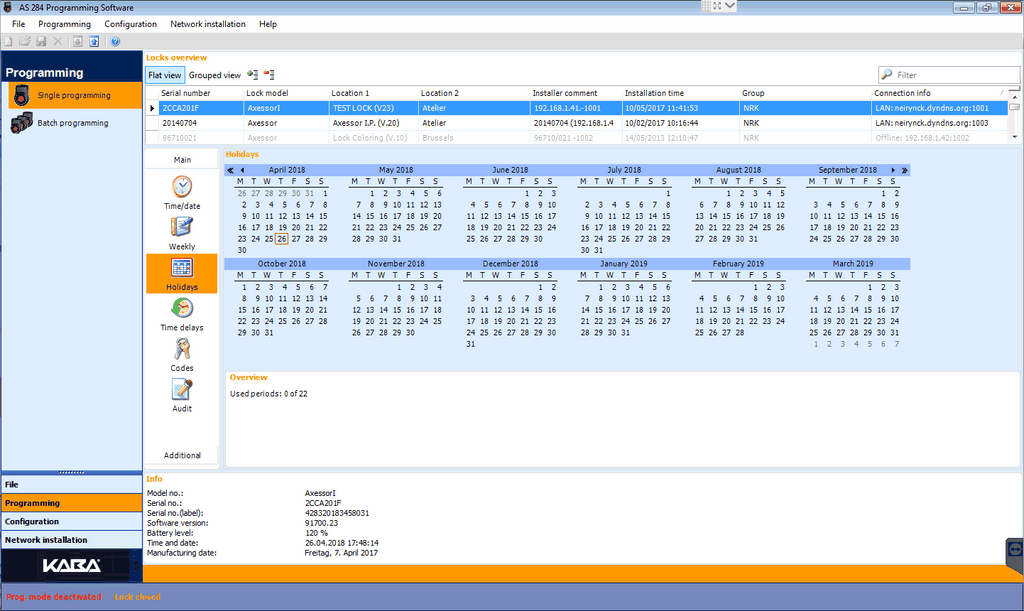Click the grid handle in the title bar

pyautogui.click(x=706, y=6)
